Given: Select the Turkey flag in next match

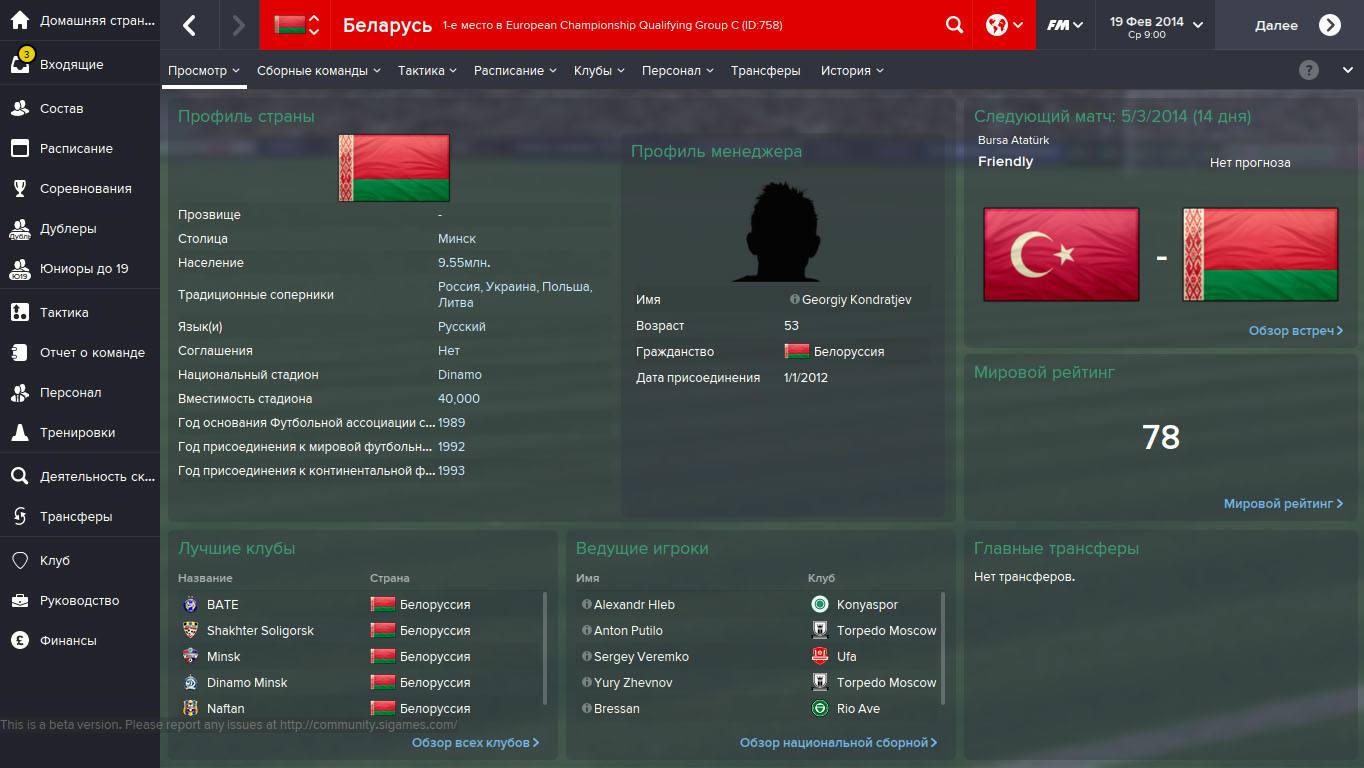Looking at the screenshot, I should [1061, 254].
